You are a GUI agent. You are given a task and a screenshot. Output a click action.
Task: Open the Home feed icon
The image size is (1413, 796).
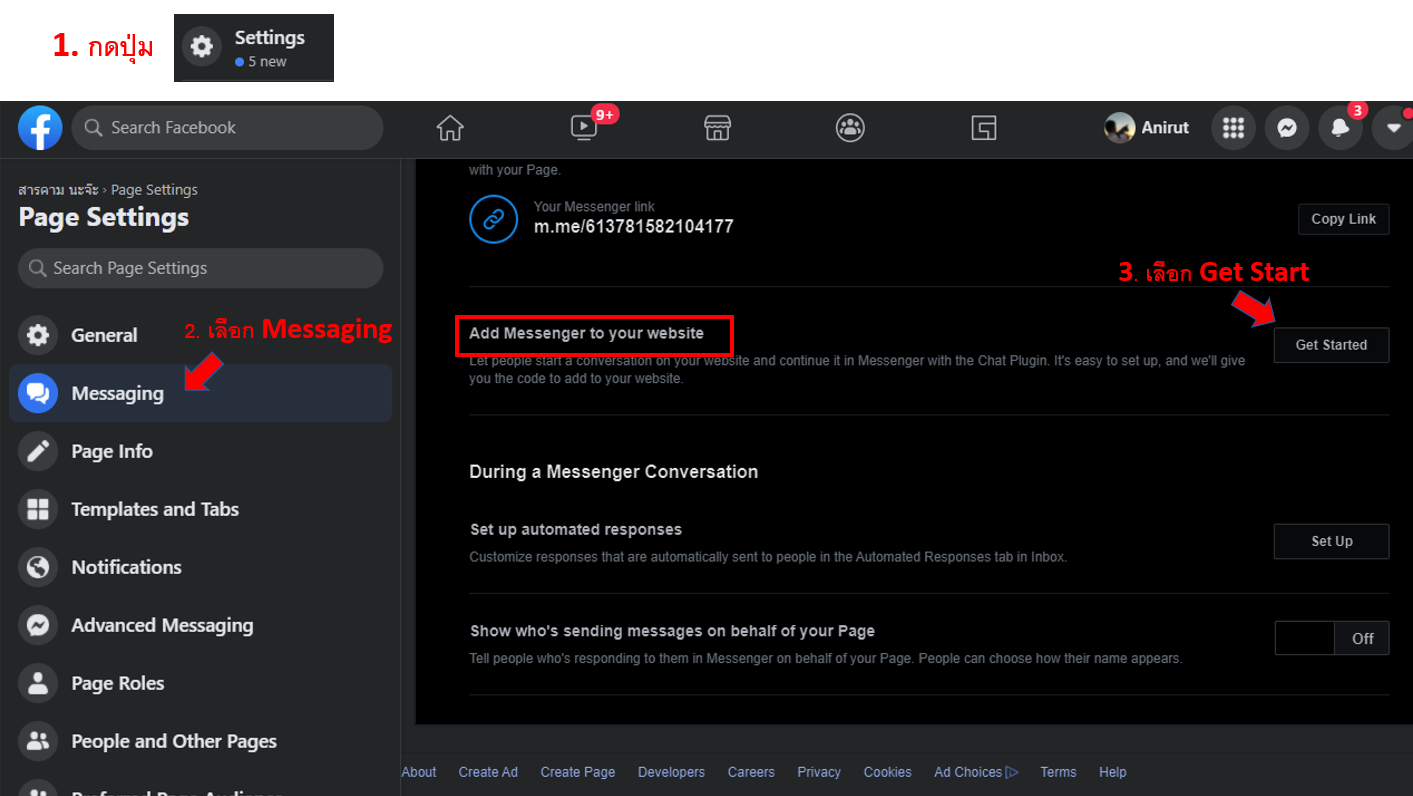pyautogui.click(x=450, y=128)
